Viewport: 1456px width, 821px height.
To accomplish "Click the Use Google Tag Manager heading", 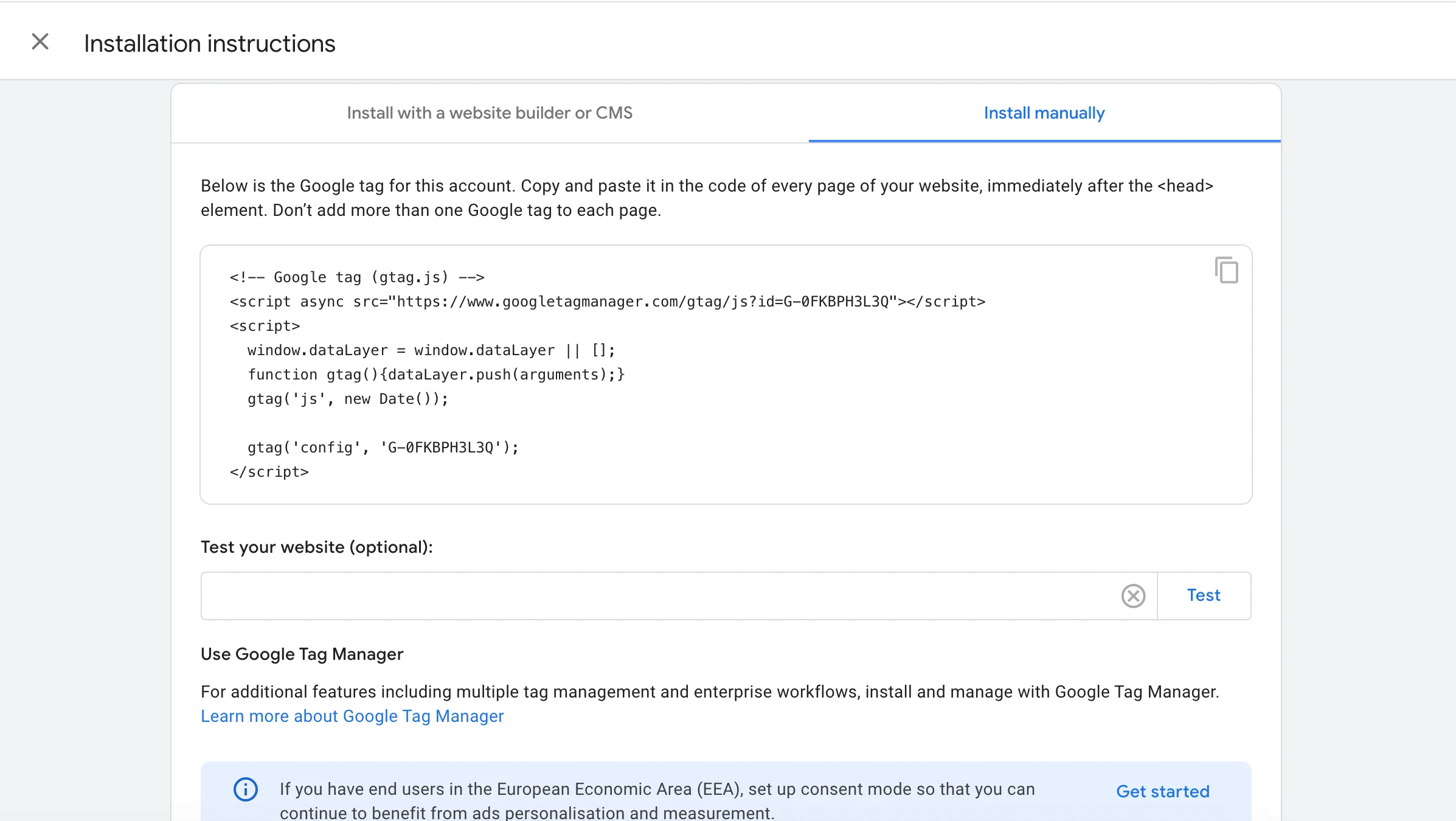I will pyautogui.click(x=302, y=654).
